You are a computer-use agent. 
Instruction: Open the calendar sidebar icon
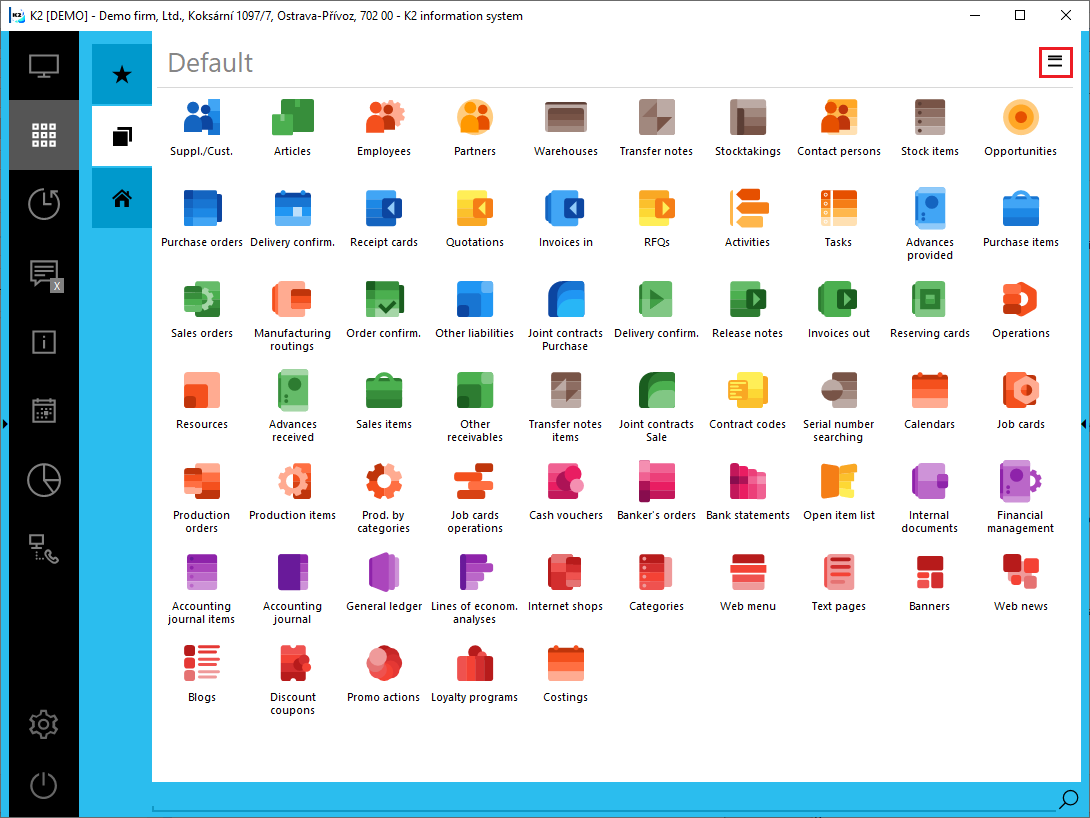(x=44, y=411)
